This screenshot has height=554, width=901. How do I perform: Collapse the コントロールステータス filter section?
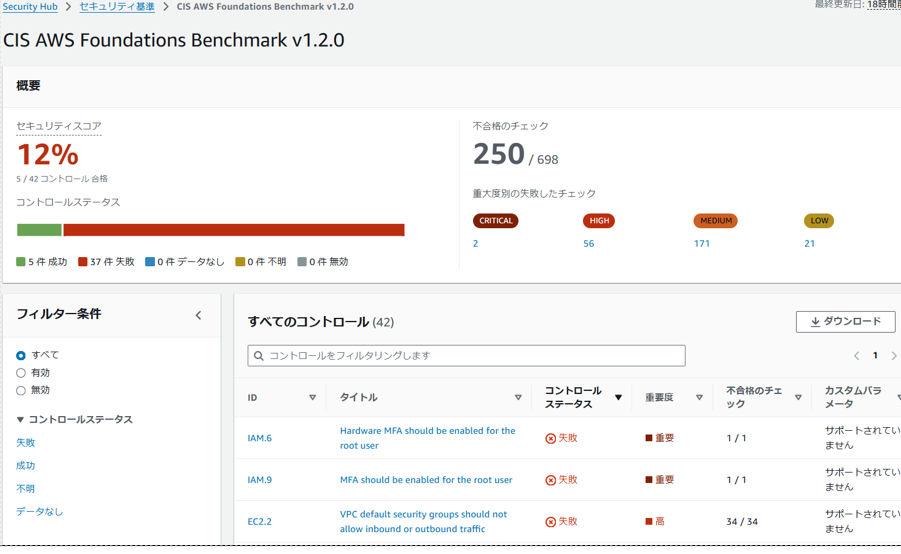point(21,420)
